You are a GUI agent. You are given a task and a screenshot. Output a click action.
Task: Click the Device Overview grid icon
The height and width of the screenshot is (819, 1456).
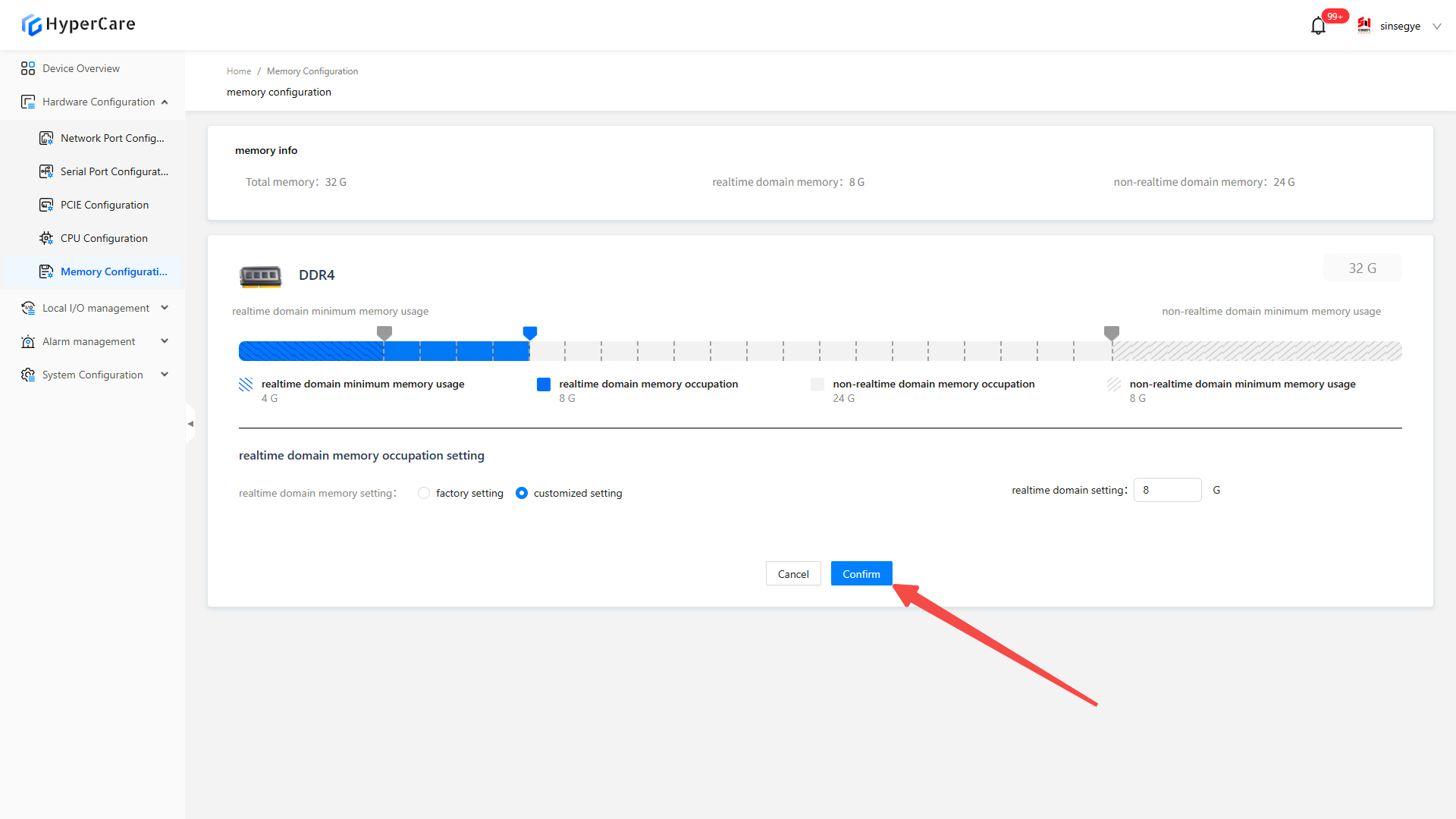click(x=28, y=68)
